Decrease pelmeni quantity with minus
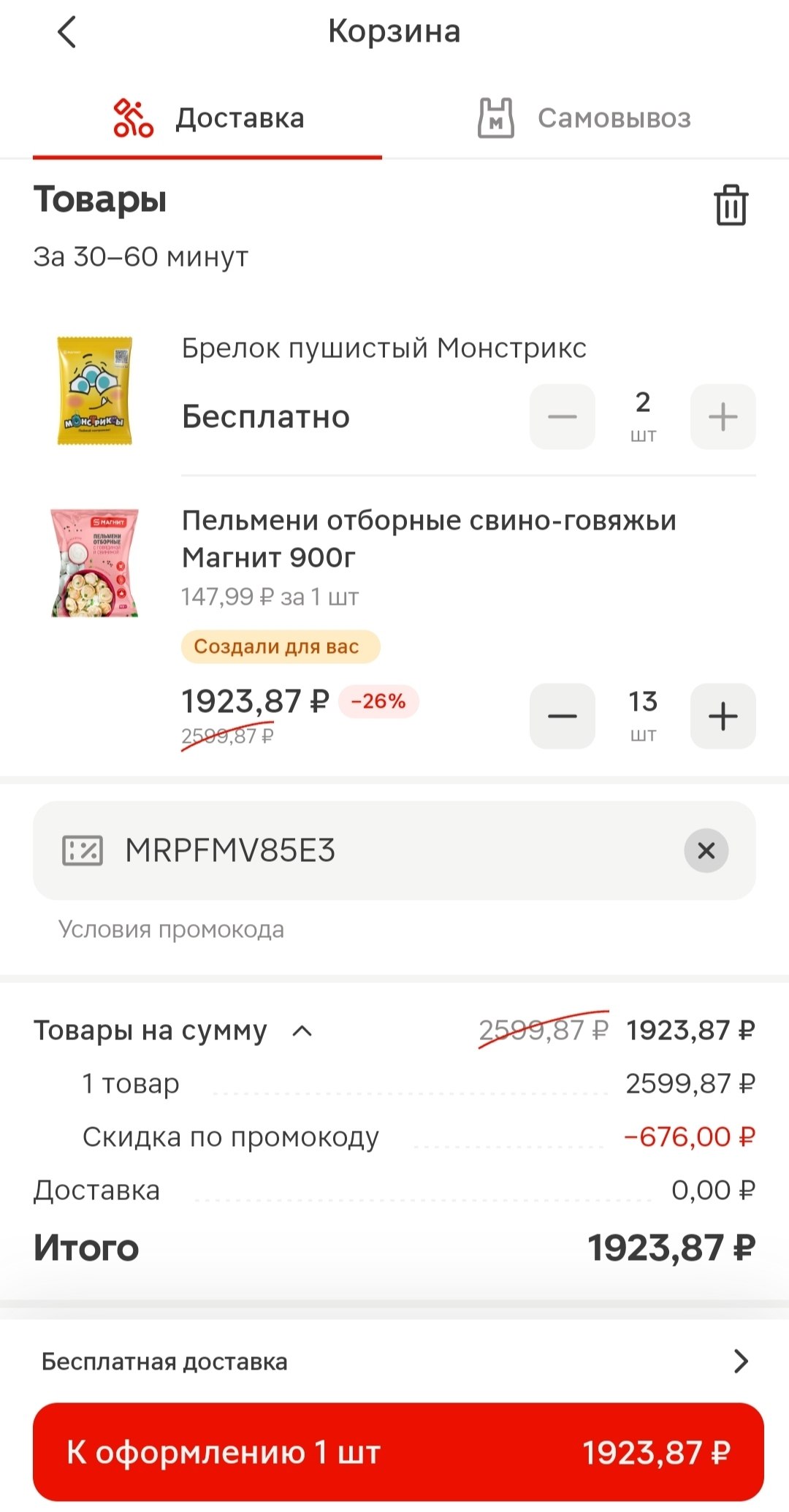Viewport: 789px width, 1512px height. coord(562,716)
